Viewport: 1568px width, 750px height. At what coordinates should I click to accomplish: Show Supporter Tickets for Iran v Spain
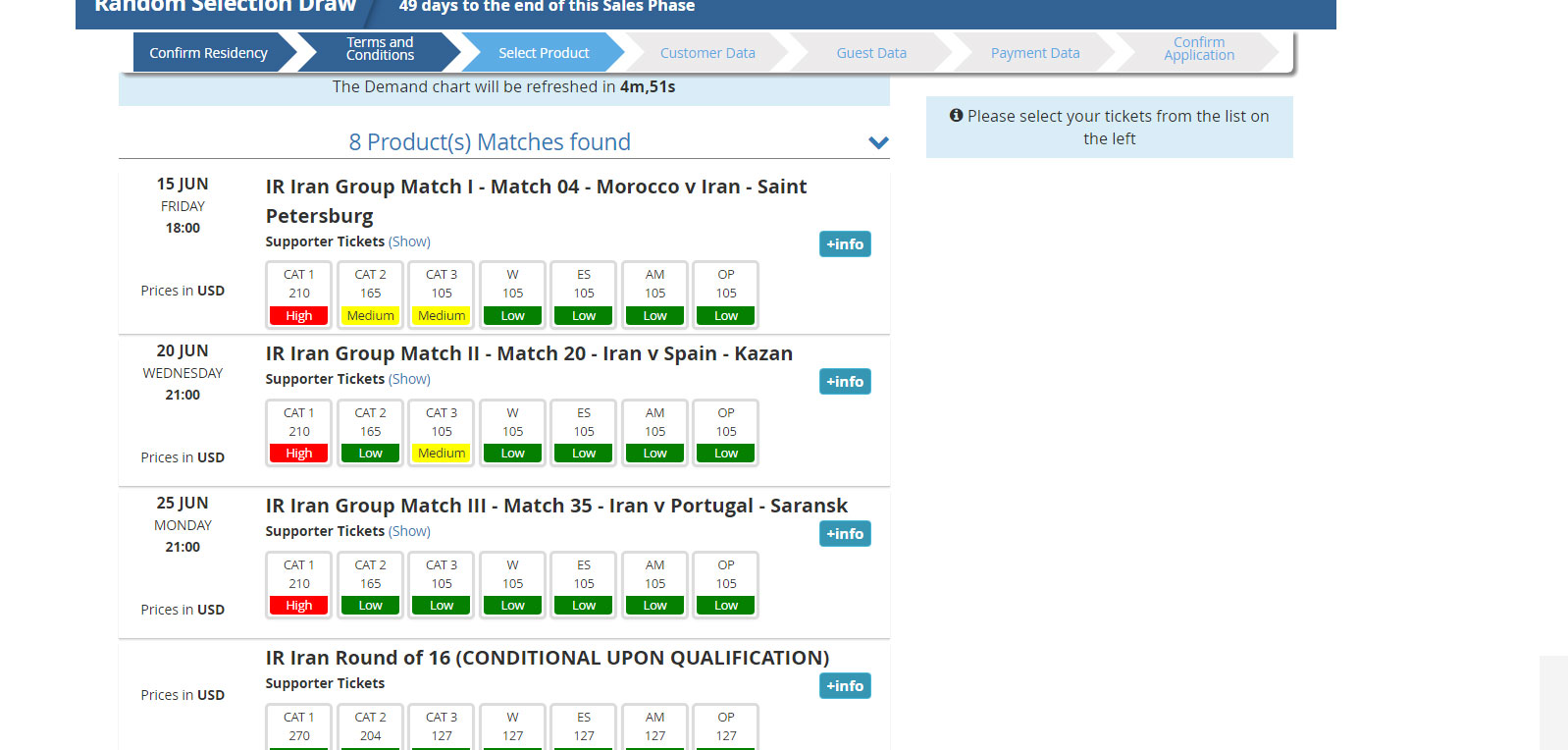409,379
